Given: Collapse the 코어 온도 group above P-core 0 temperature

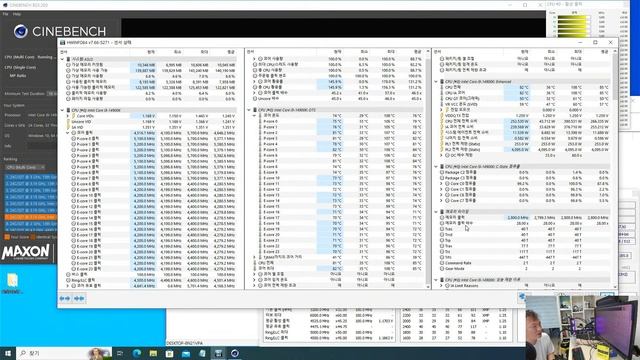Looking at the screenshot, I should [x=255, y=116].
